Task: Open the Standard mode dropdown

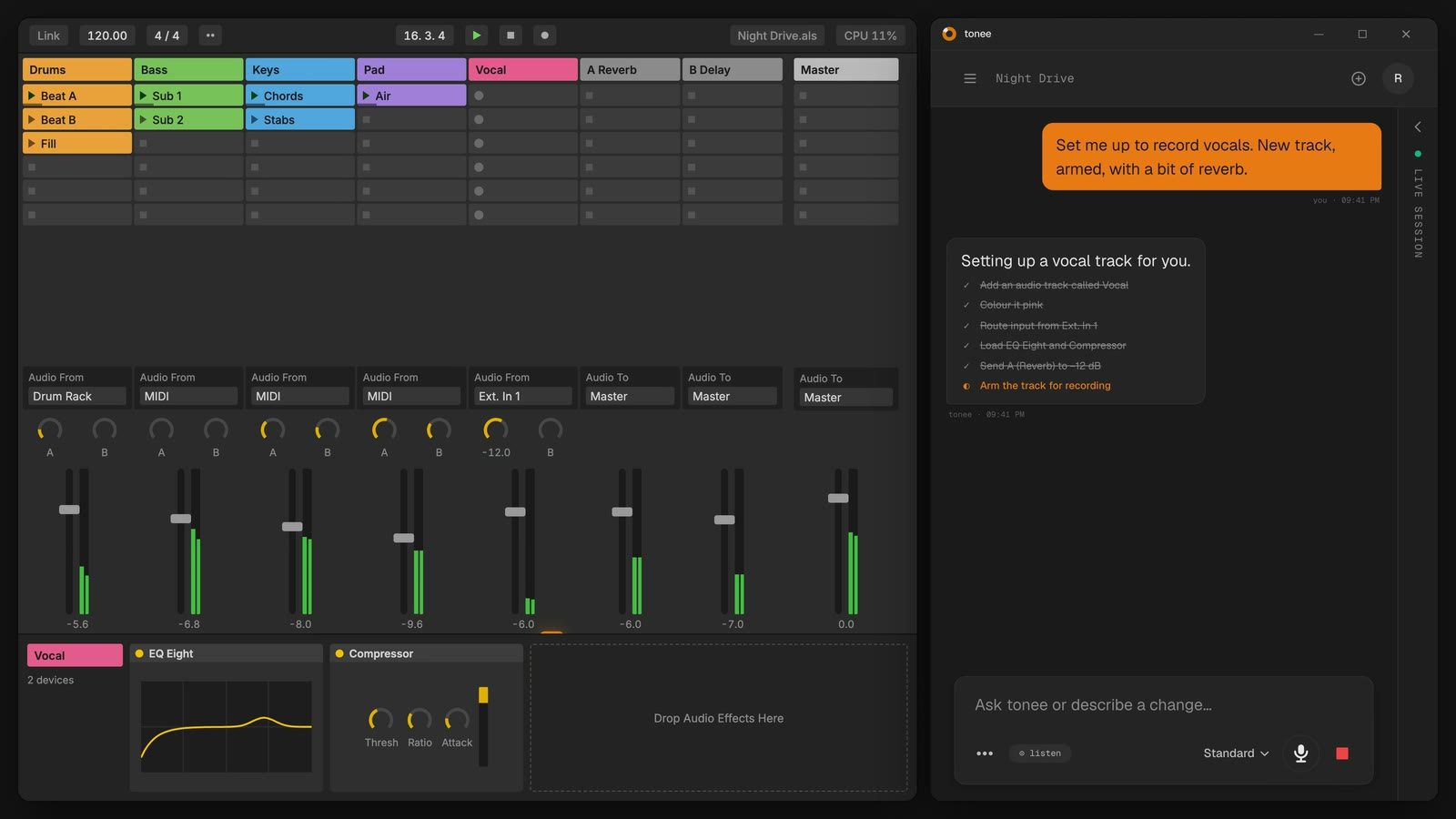Action: pyautogui.click(x=1236, y=753)
